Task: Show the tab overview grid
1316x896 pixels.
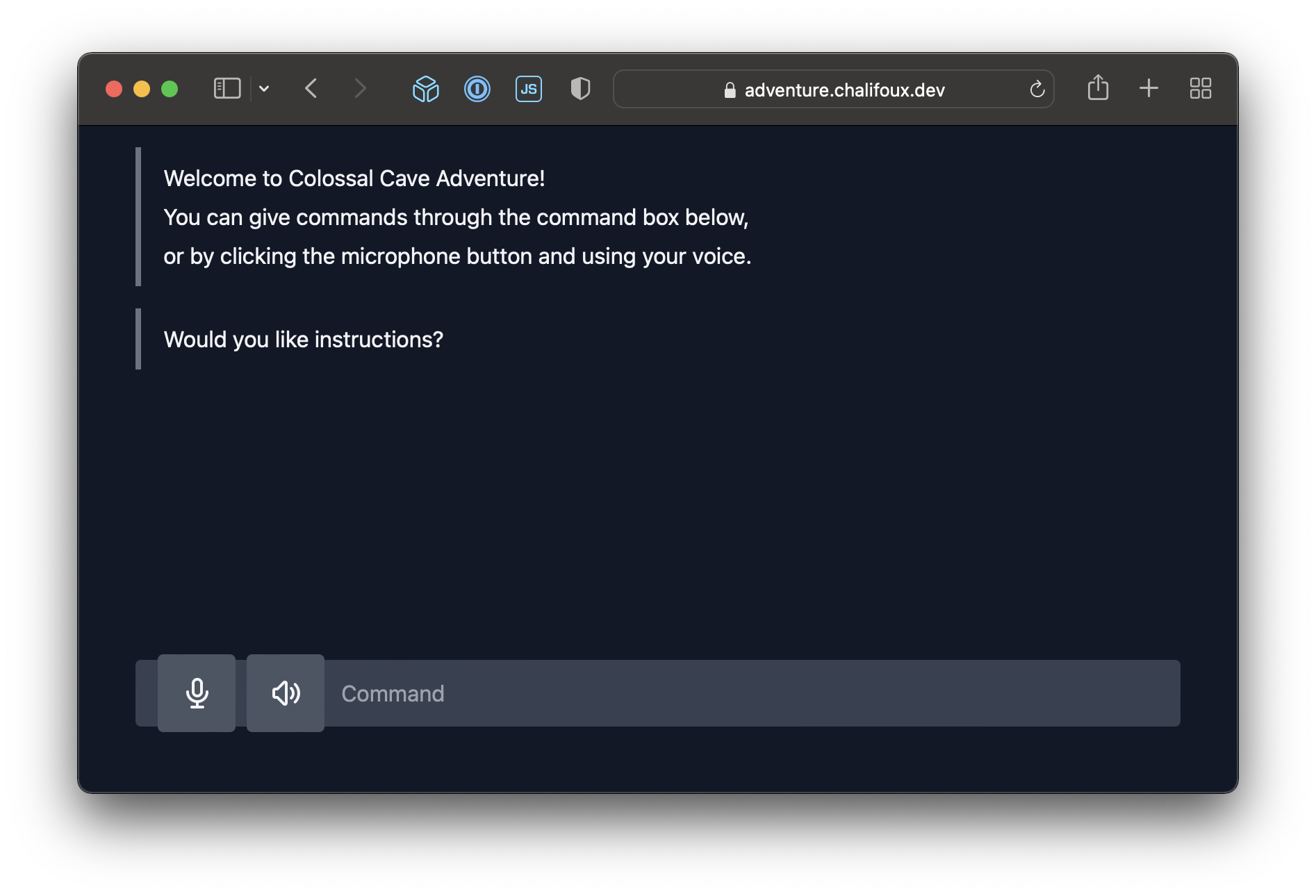Action: 1200,88
